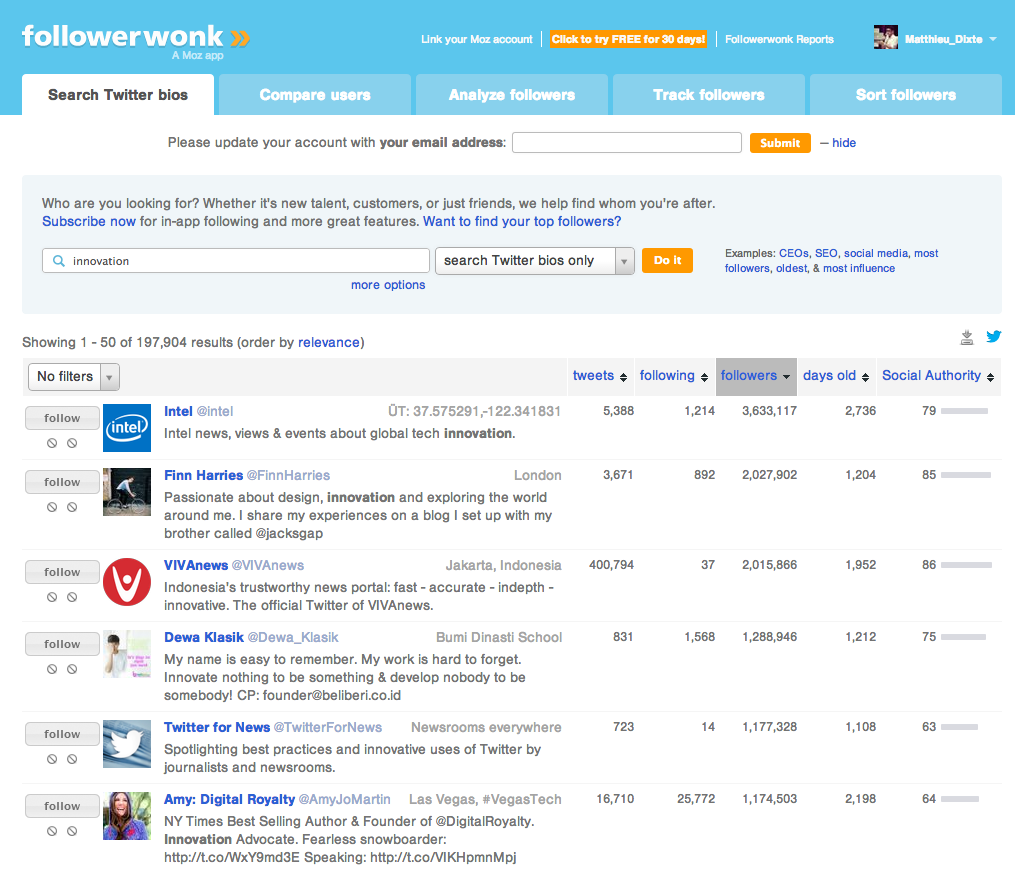Click the Twitter bird share icon
Image resolution: width=1015 pixels, height=872 pixels.
click(994, 336)
